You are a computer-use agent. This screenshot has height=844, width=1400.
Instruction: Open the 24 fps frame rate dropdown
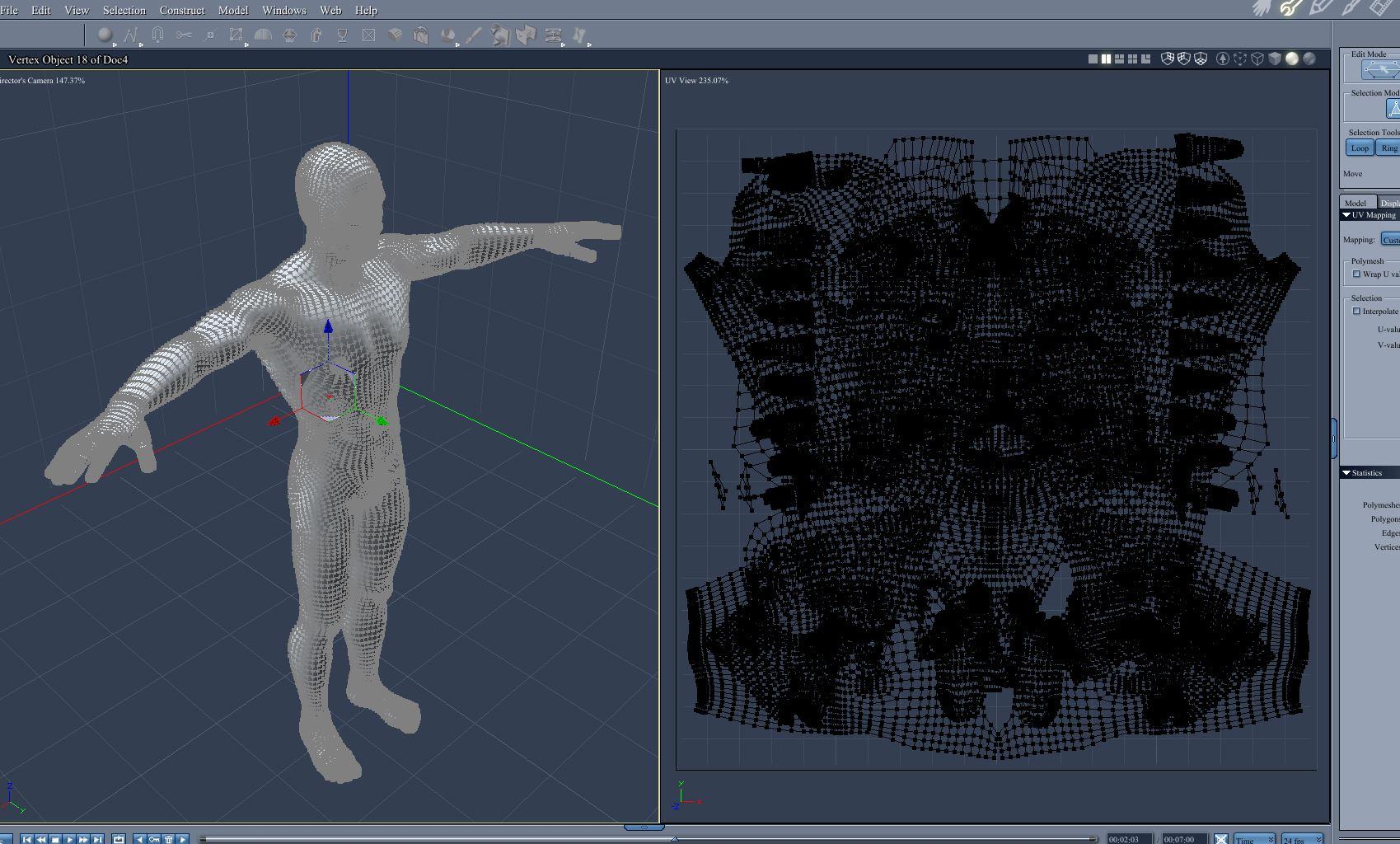tap(1302, 839)
